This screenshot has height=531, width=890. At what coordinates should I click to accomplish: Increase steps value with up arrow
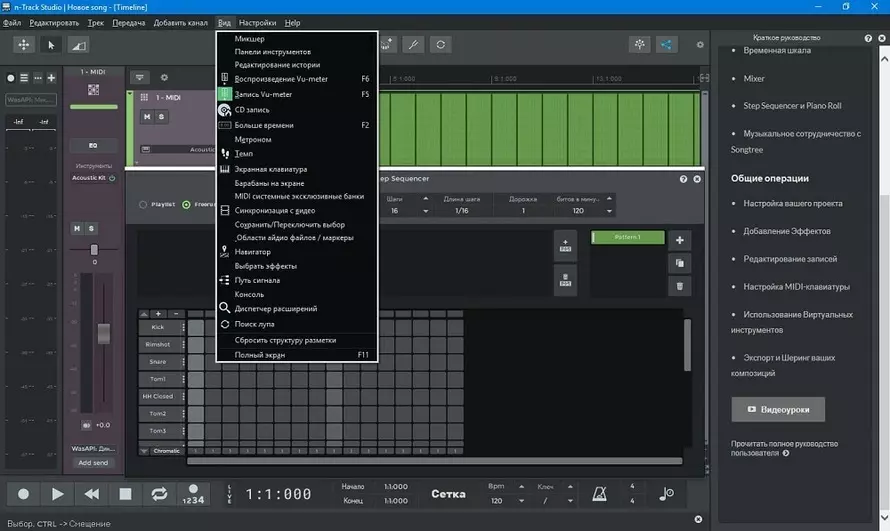426,199
